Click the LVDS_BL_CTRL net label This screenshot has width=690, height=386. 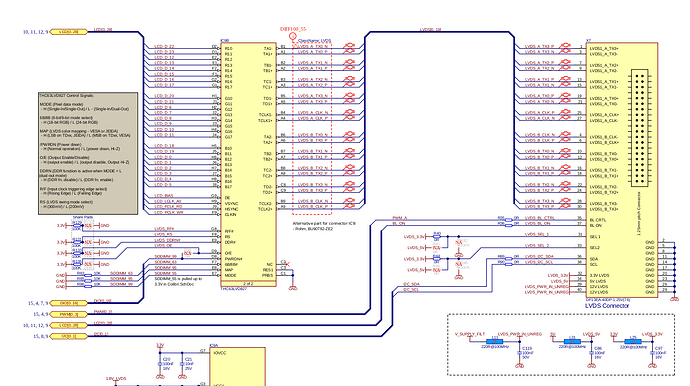(x=540, y=218)
